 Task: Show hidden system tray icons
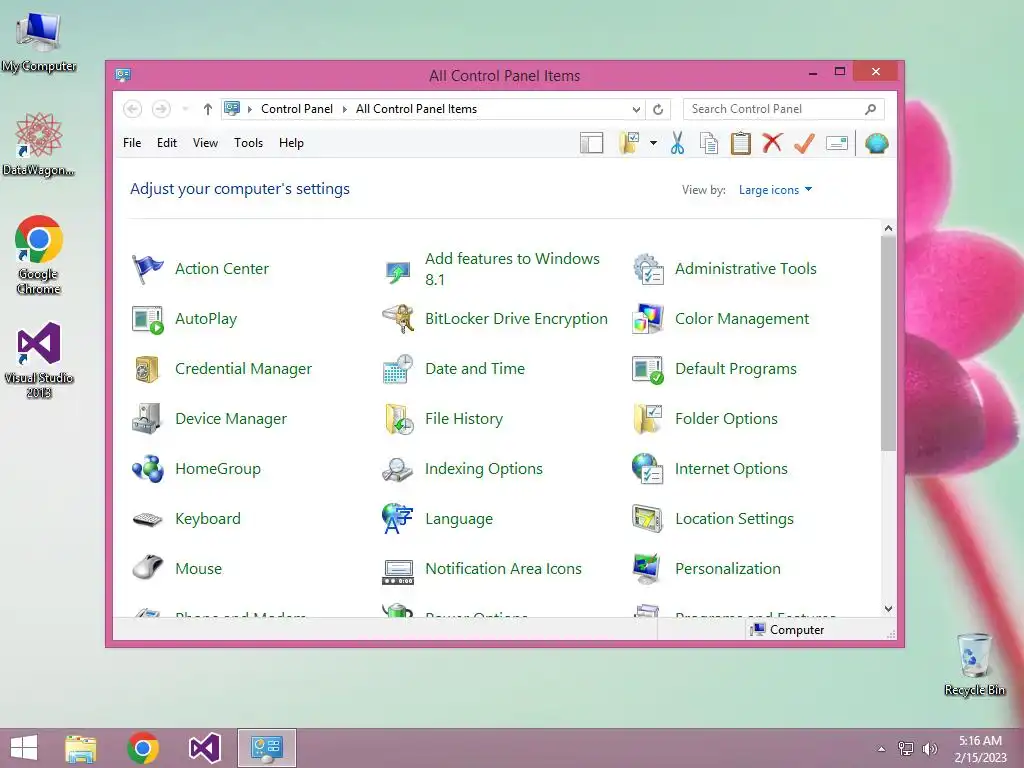tap(882, 749)
